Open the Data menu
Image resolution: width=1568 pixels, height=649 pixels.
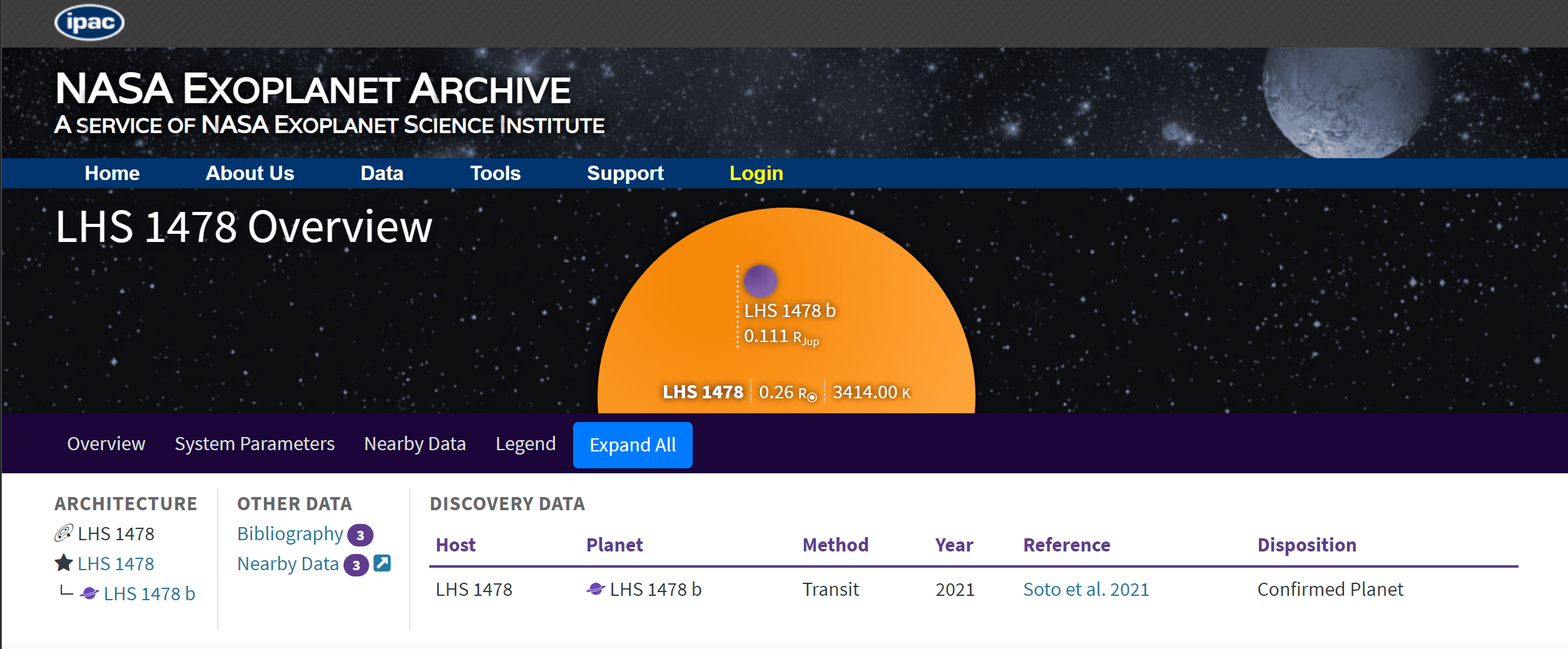382,173
